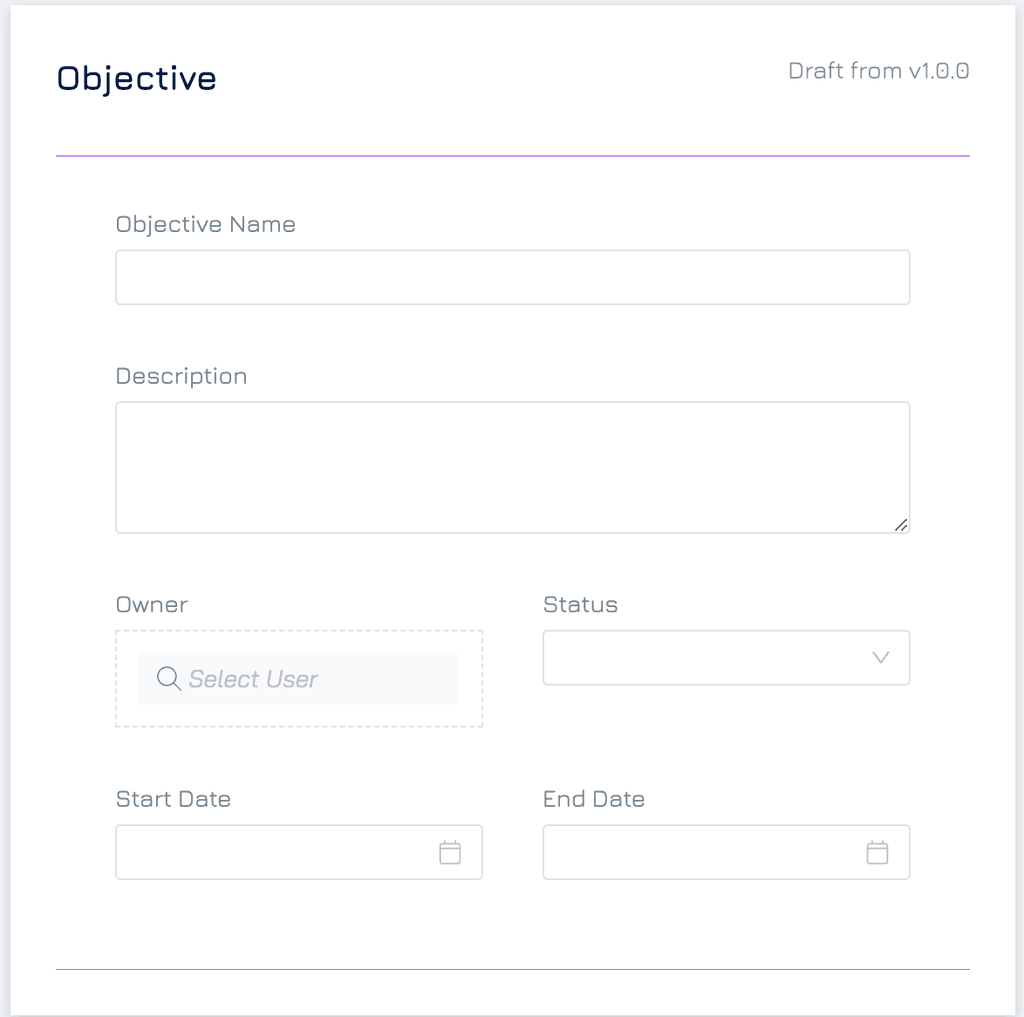Expand the Status dropdown chevron
The height and width of the screenshot is (1017, 1024).
pos(881,657)
